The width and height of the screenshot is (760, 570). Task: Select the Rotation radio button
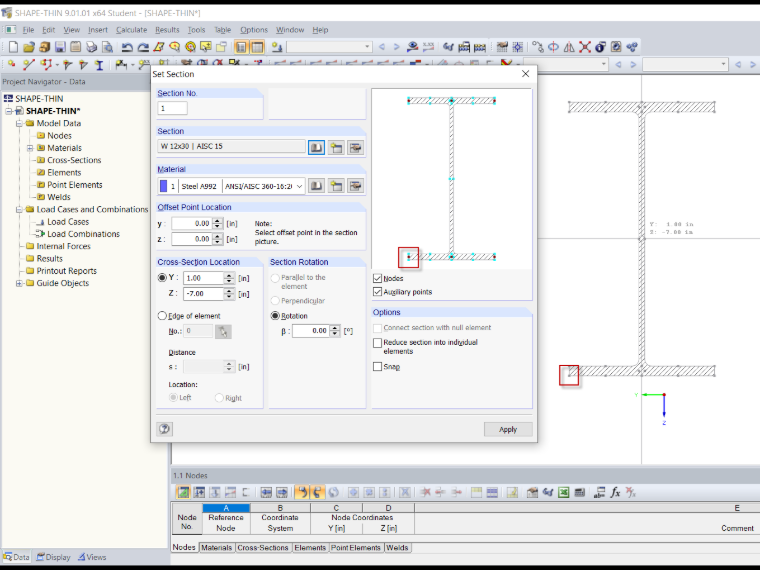pos(275,316)
